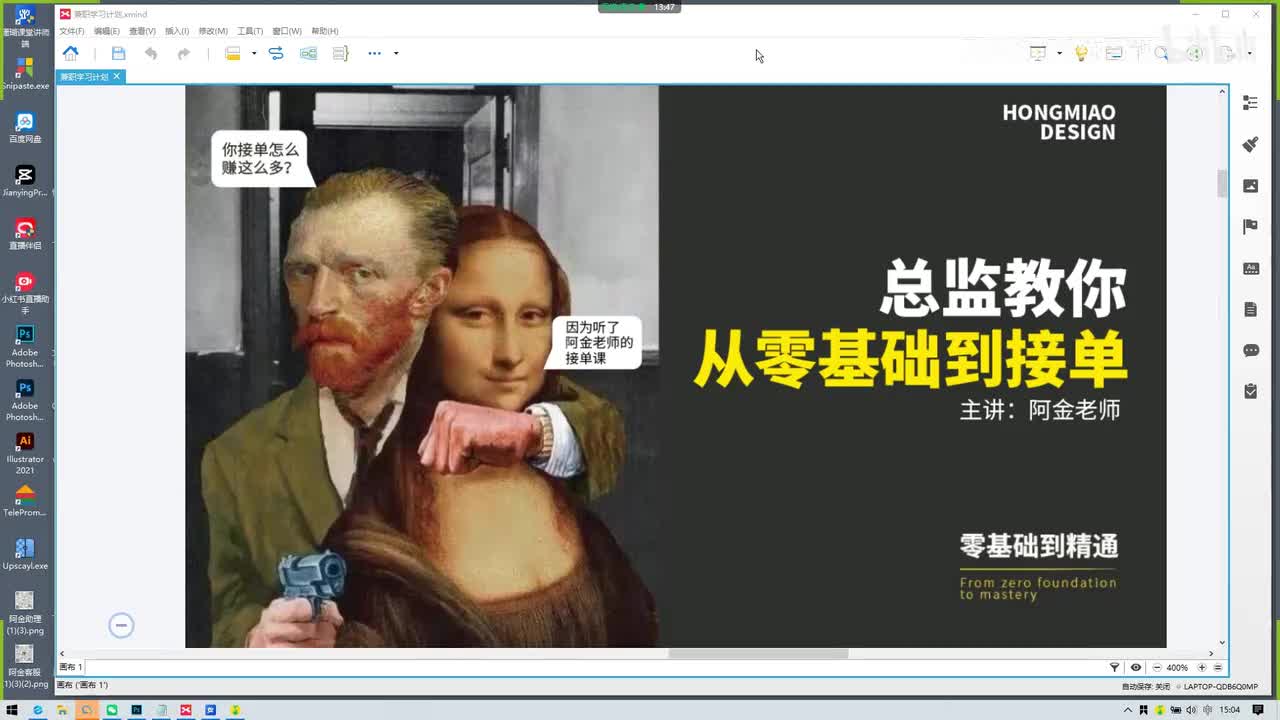Screen dimensions: 1280x720
Task: Open dropdown arrow beside Topic icon
Action: tap(254, 53)
